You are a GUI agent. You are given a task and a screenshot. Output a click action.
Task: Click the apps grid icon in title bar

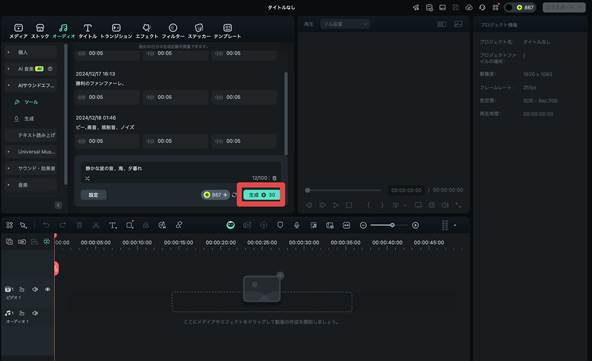495,7
